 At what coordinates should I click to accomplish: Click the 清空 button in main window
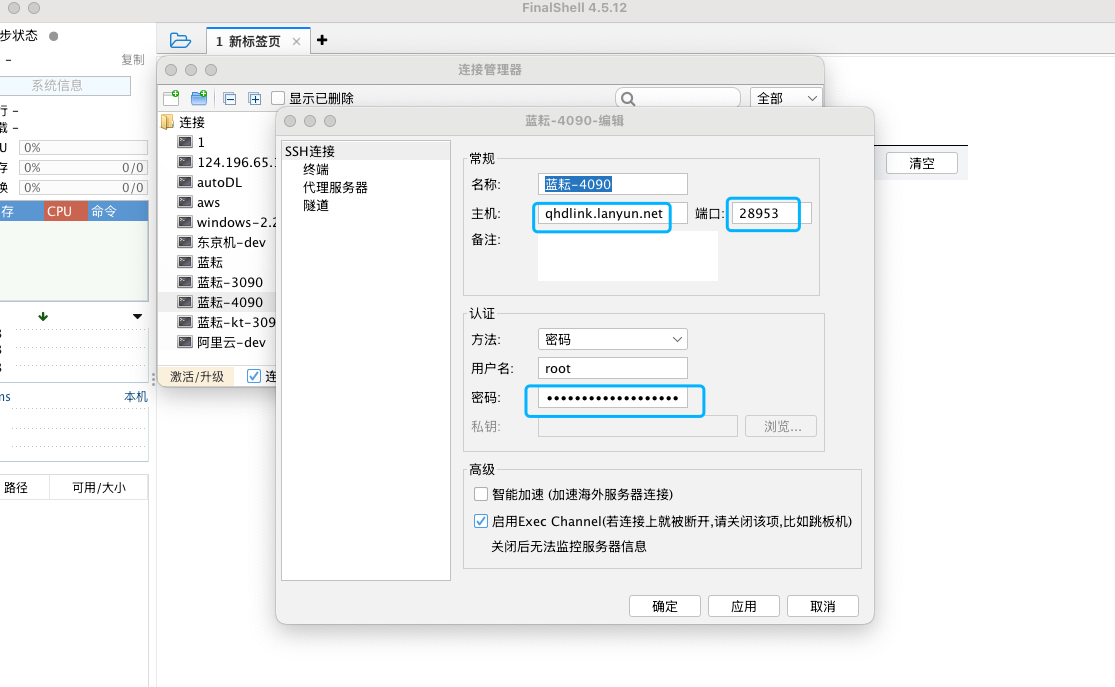coord(922,163)
